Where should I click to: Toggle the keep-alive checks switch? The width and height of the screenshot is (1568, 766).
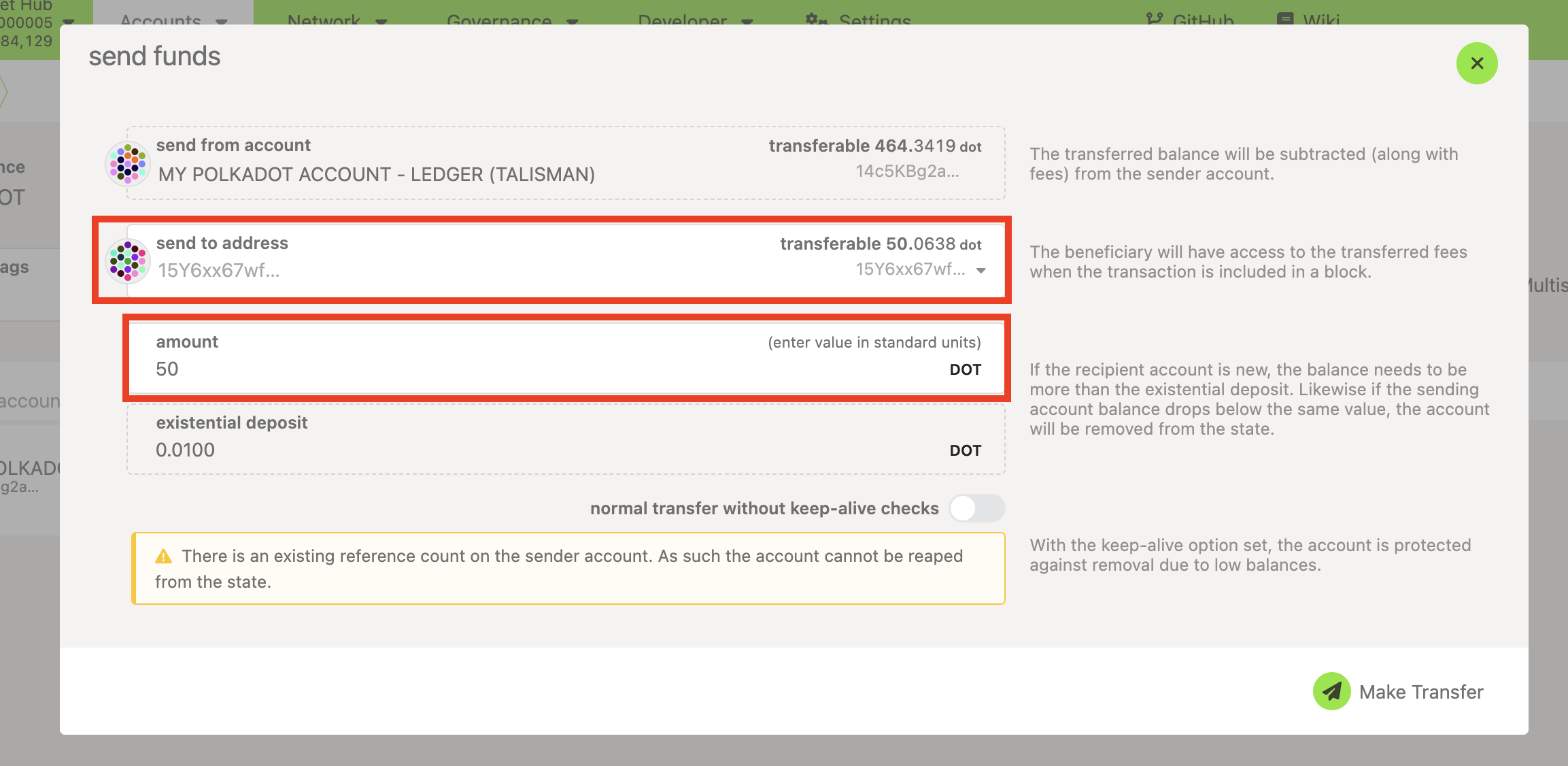click(x=976, y=508)
